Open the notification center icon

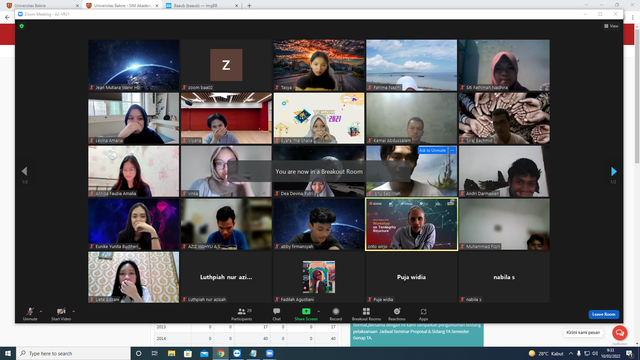pyautogui.click(x=629, y=353)
